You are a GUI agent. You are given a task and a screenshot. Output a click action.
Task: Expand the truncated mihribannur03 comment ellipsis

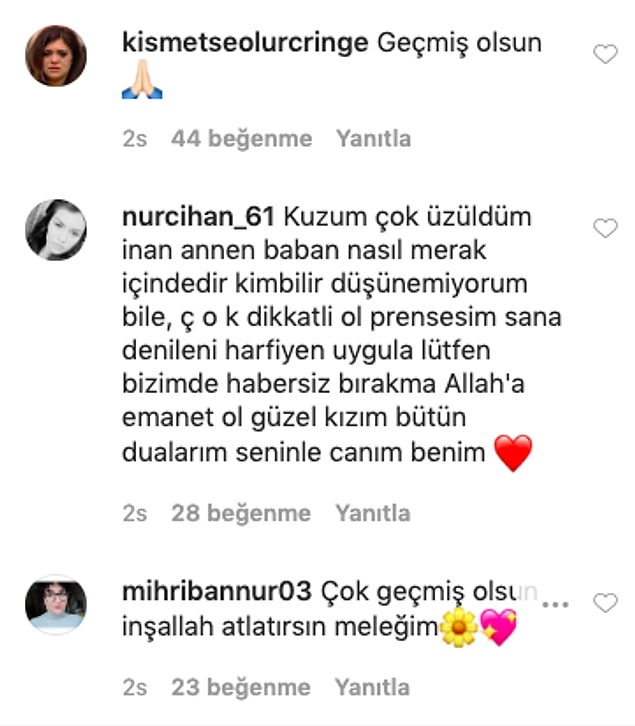555,604
